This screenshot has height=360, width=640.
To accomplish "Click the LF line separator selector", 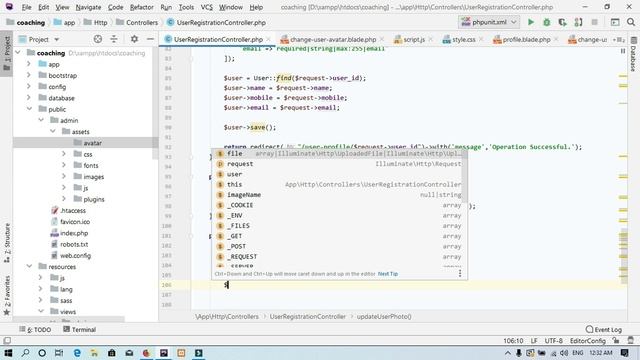I will (534, 340).
